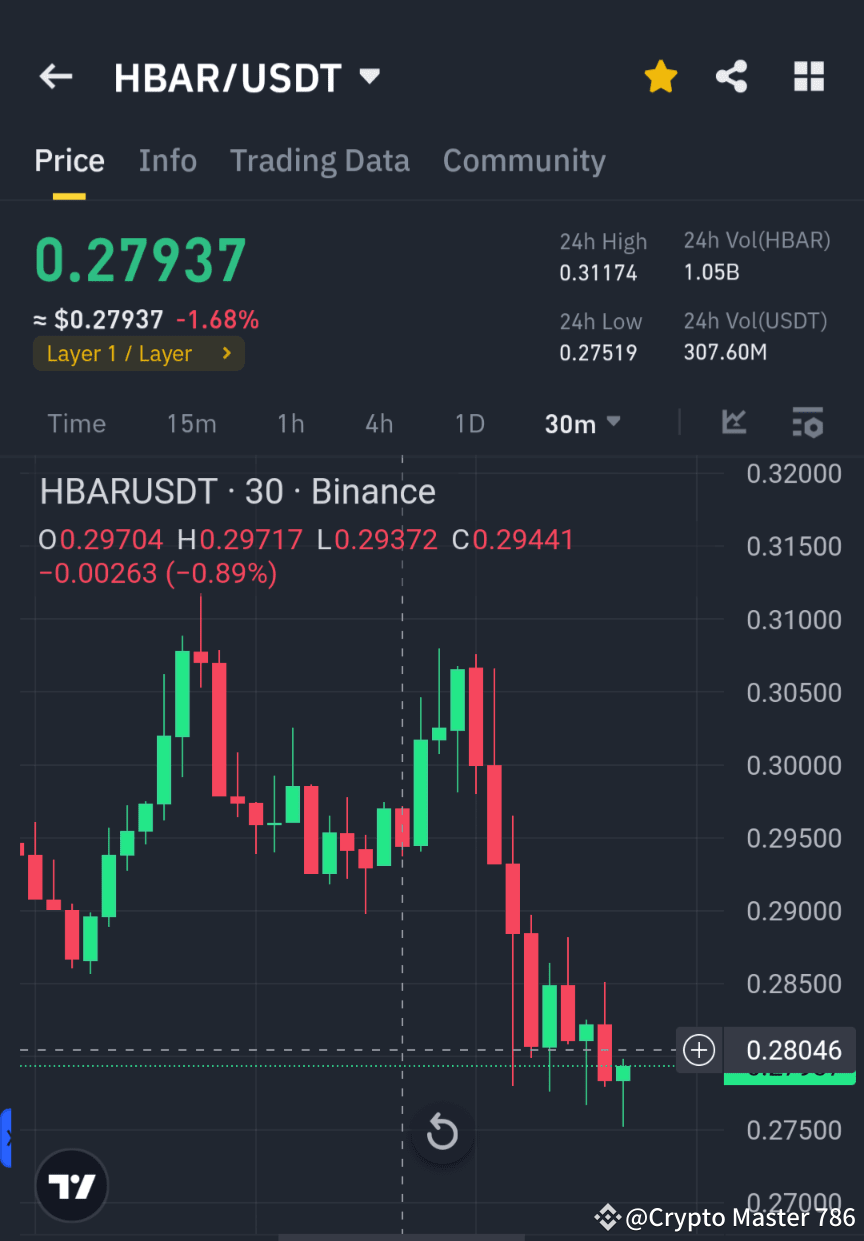Tap the plus icon beside the price line
The height and width of the screenshot is (1241, 864).
coord(698,1050)
